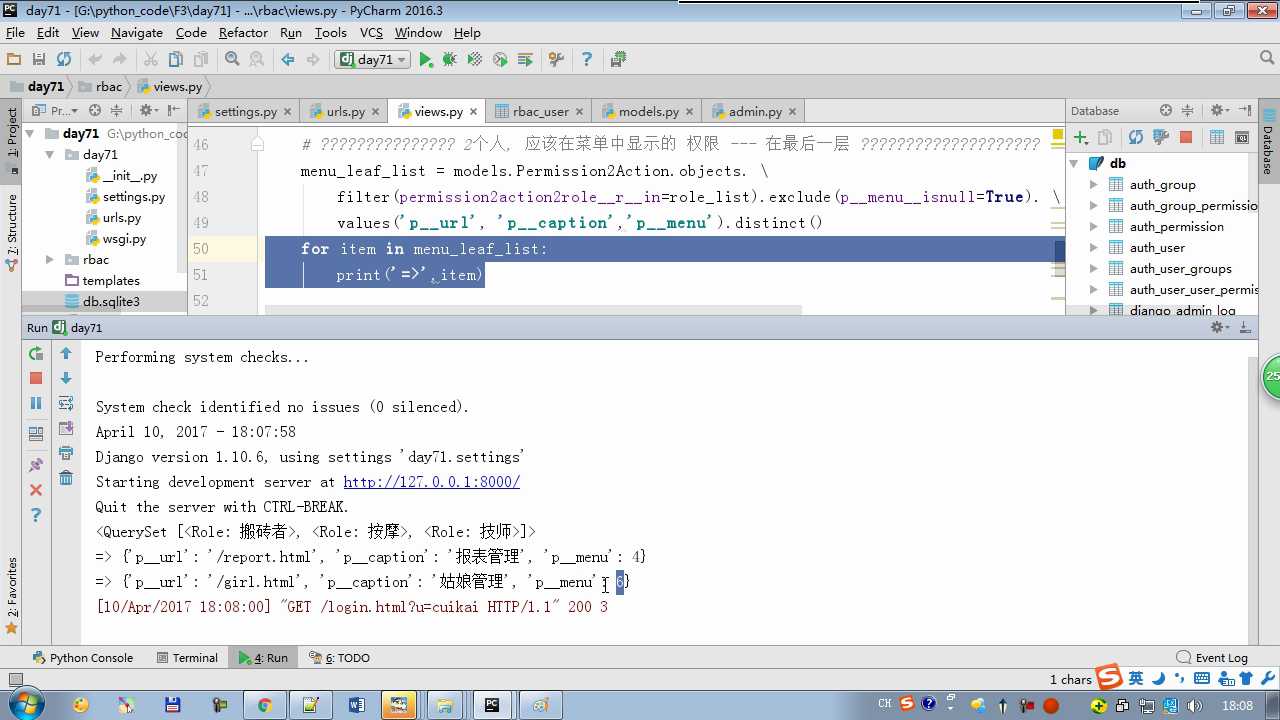Navigate back with blue arrow
This screenshot has width=1280, height=720.
288,60
